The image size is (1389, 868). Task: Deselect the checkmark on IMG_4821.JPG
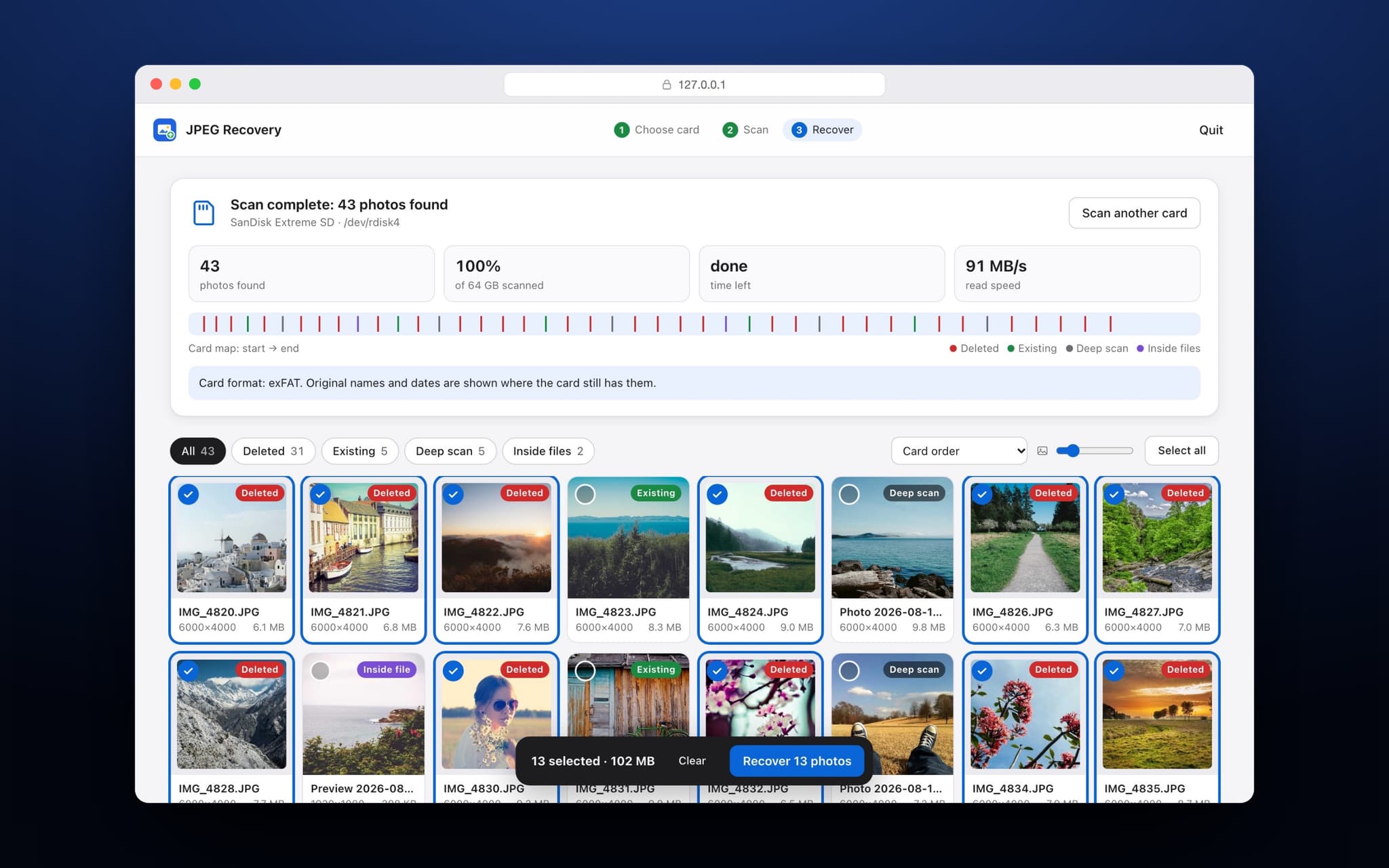pos(320,494)
